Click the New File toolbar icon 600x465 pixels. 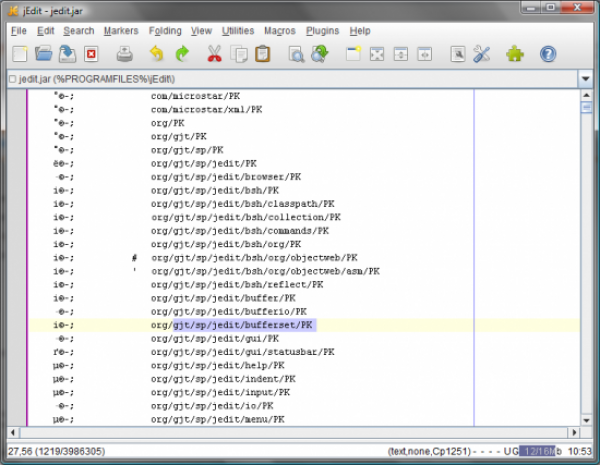click(x=20, y=54)
